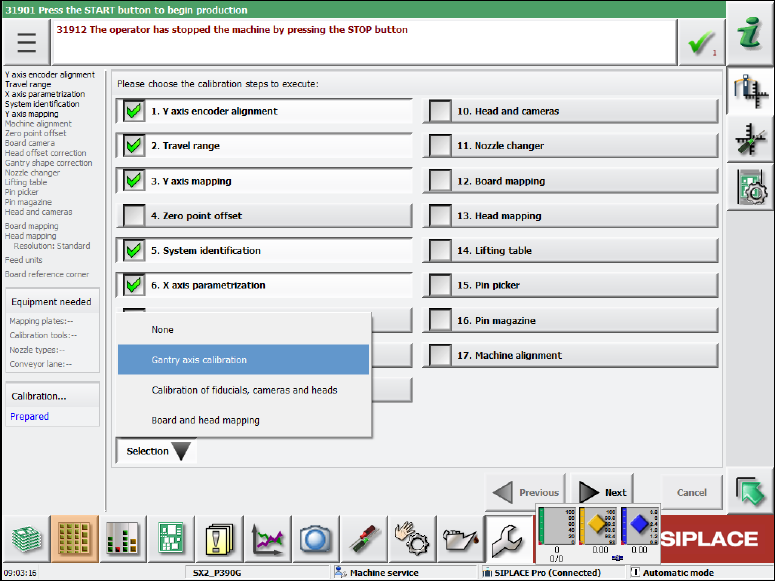The height and width of the screenshot is (581, 775).
Task: Open the warning documents icon
Action: 219,538
